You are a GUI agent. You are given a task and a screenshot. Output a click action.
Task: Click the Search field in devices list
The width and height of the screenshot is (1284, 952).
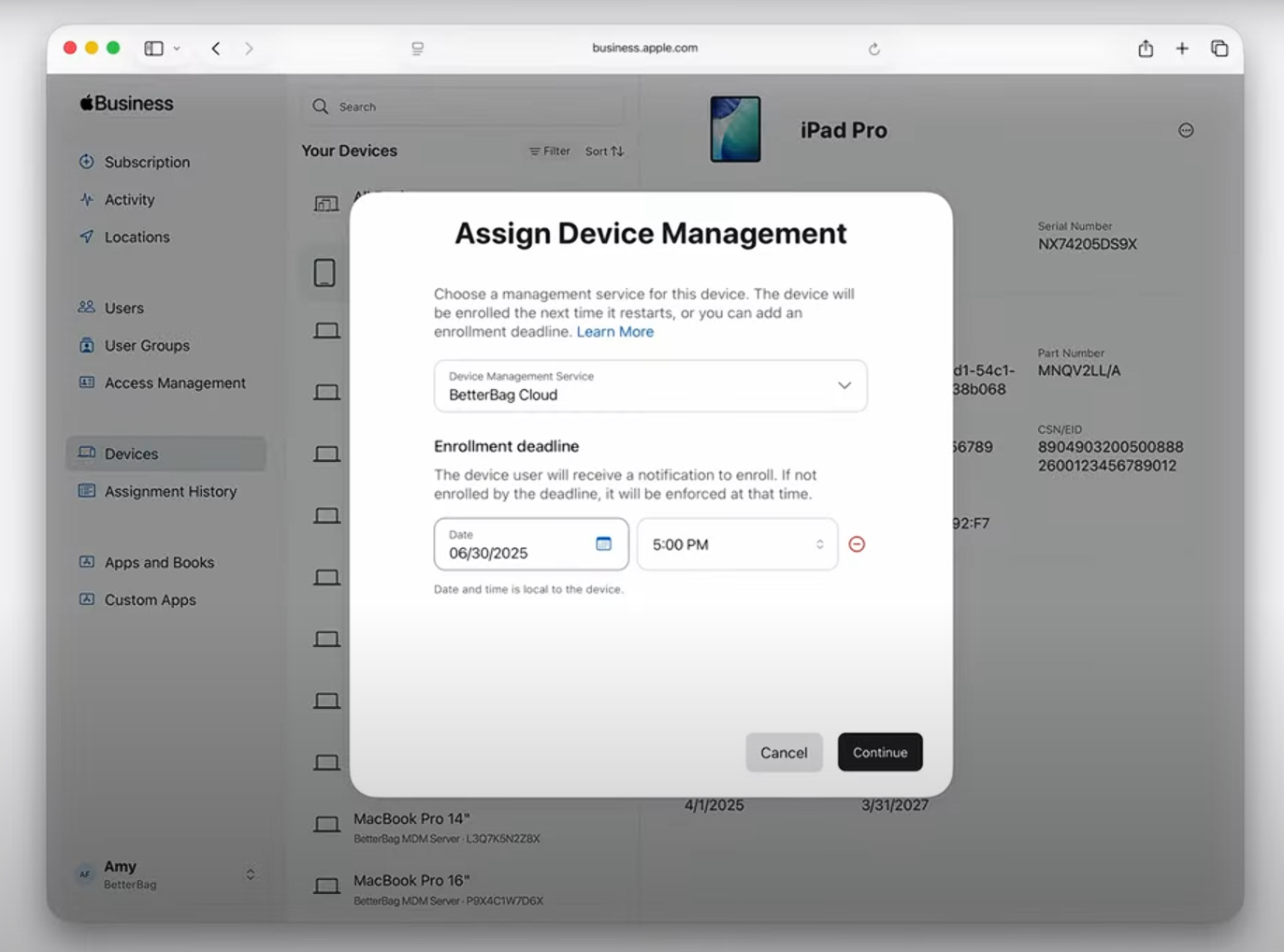click(464, 107)
